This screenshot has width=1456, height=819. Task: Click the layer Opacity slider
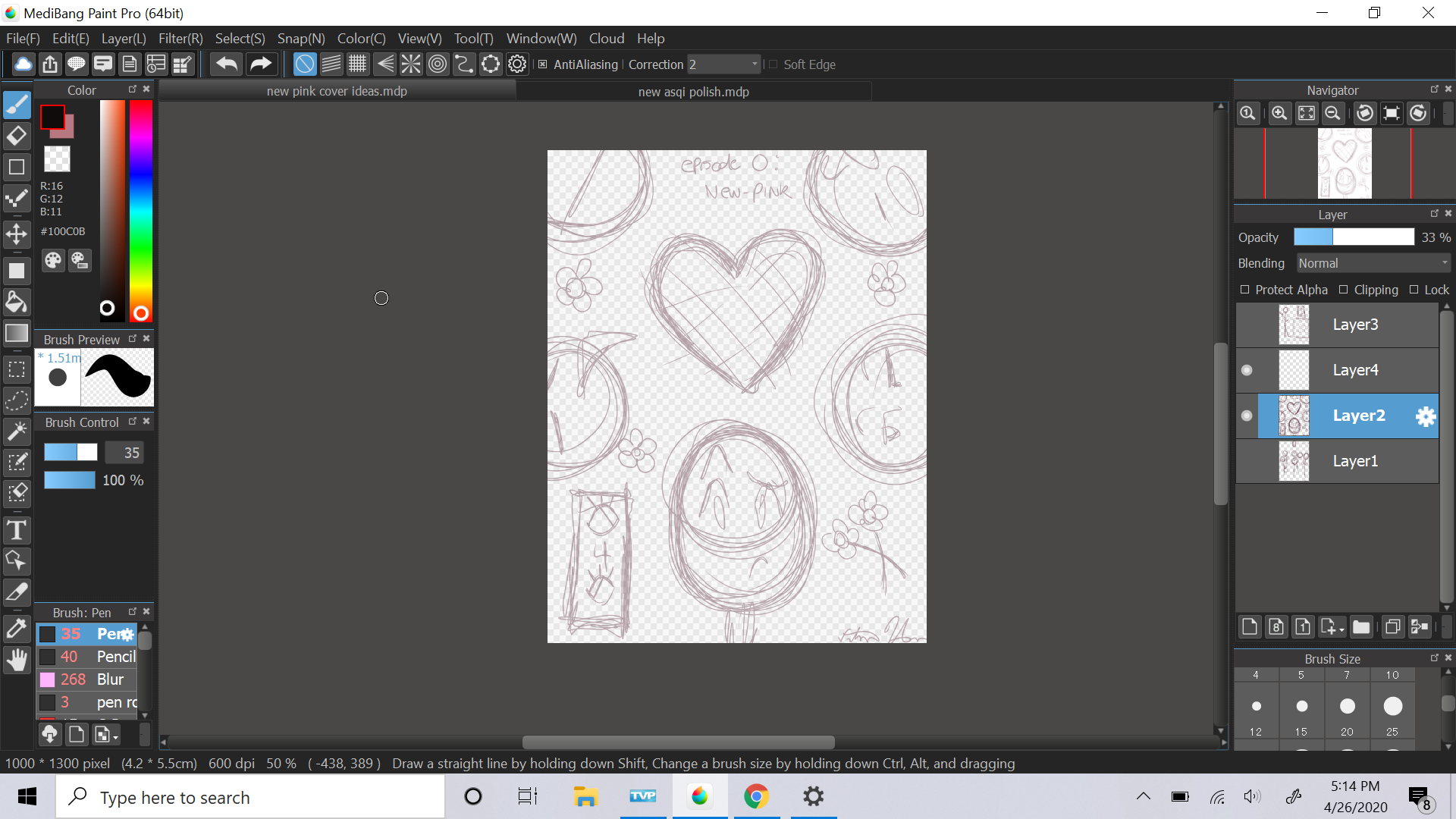pyautogui.click(x=1354, y=237)
